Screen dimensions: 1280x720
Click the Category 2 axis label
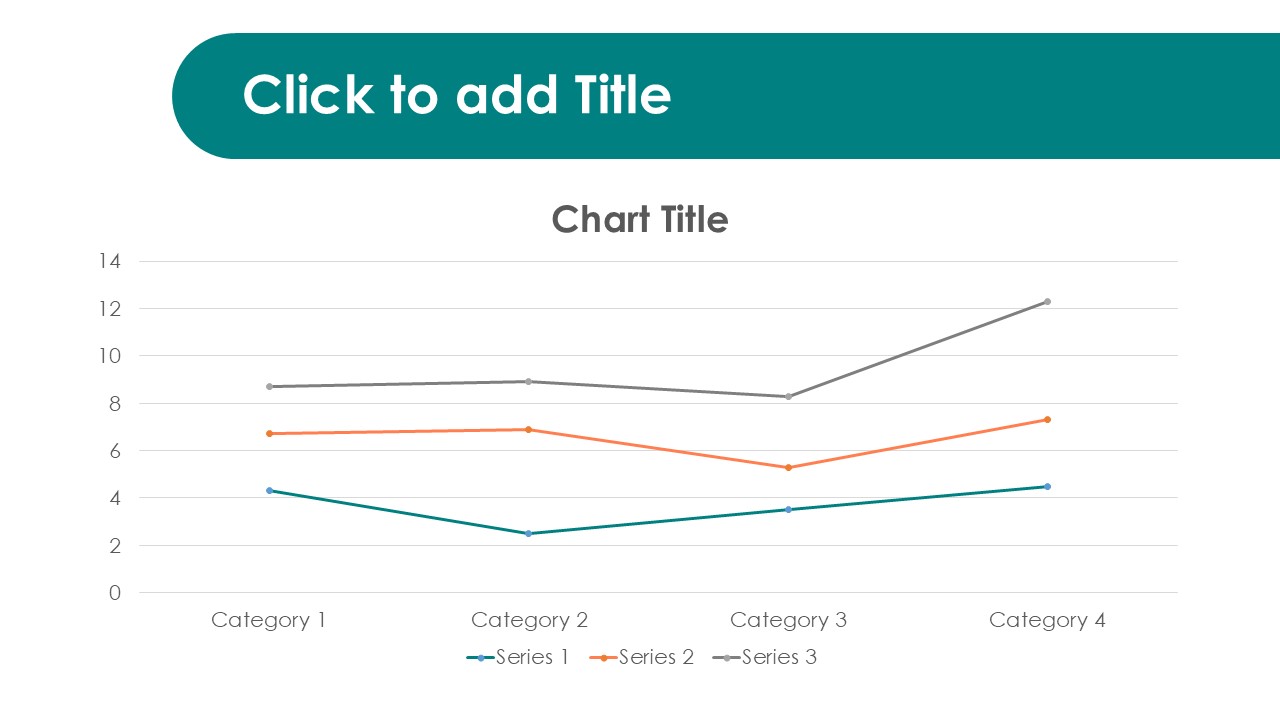(529, 620)
